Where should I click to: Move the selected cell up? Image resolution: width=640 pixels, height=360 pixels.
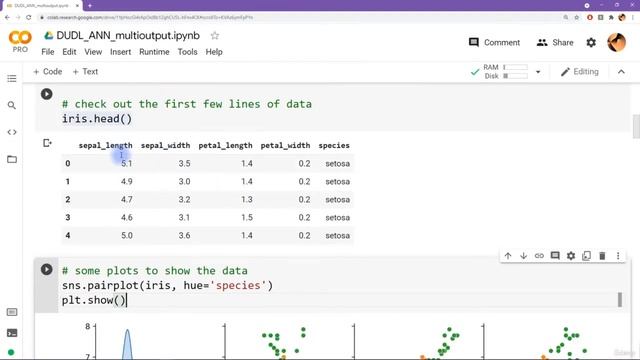[x=508, y=256]
